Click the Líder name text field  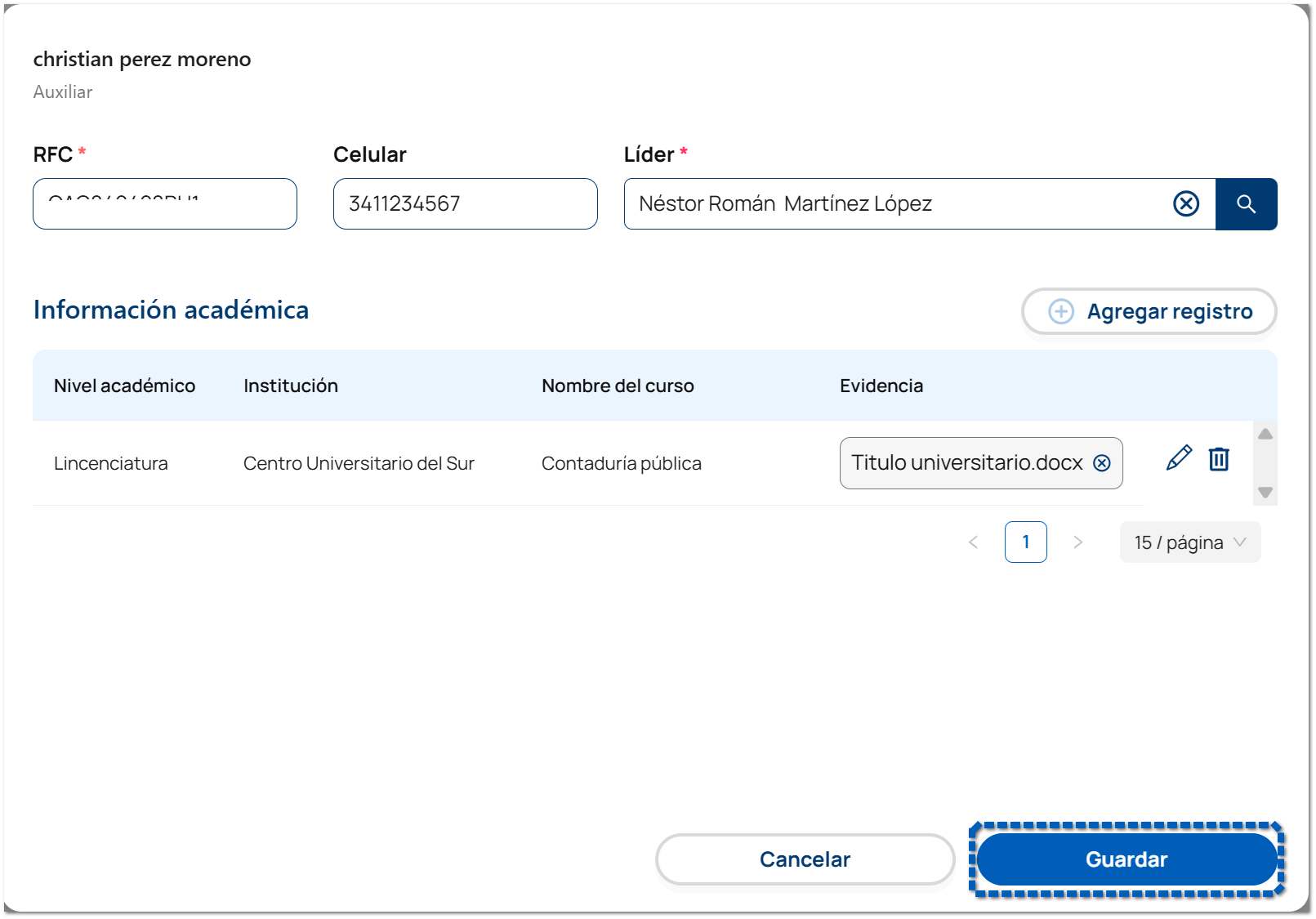click(894, 204)
